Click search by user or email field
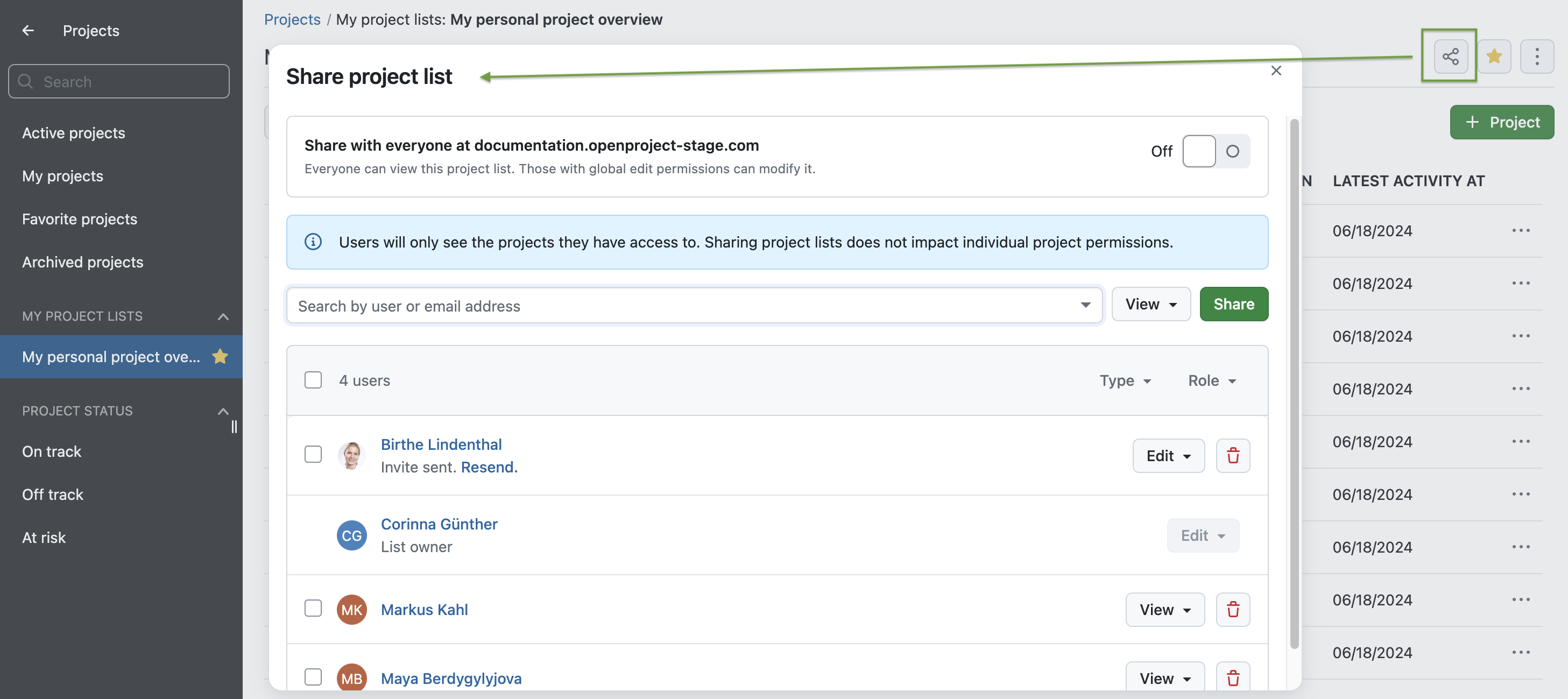The width and height of the screenshot is (1568, 699). (x=693, y=304)
